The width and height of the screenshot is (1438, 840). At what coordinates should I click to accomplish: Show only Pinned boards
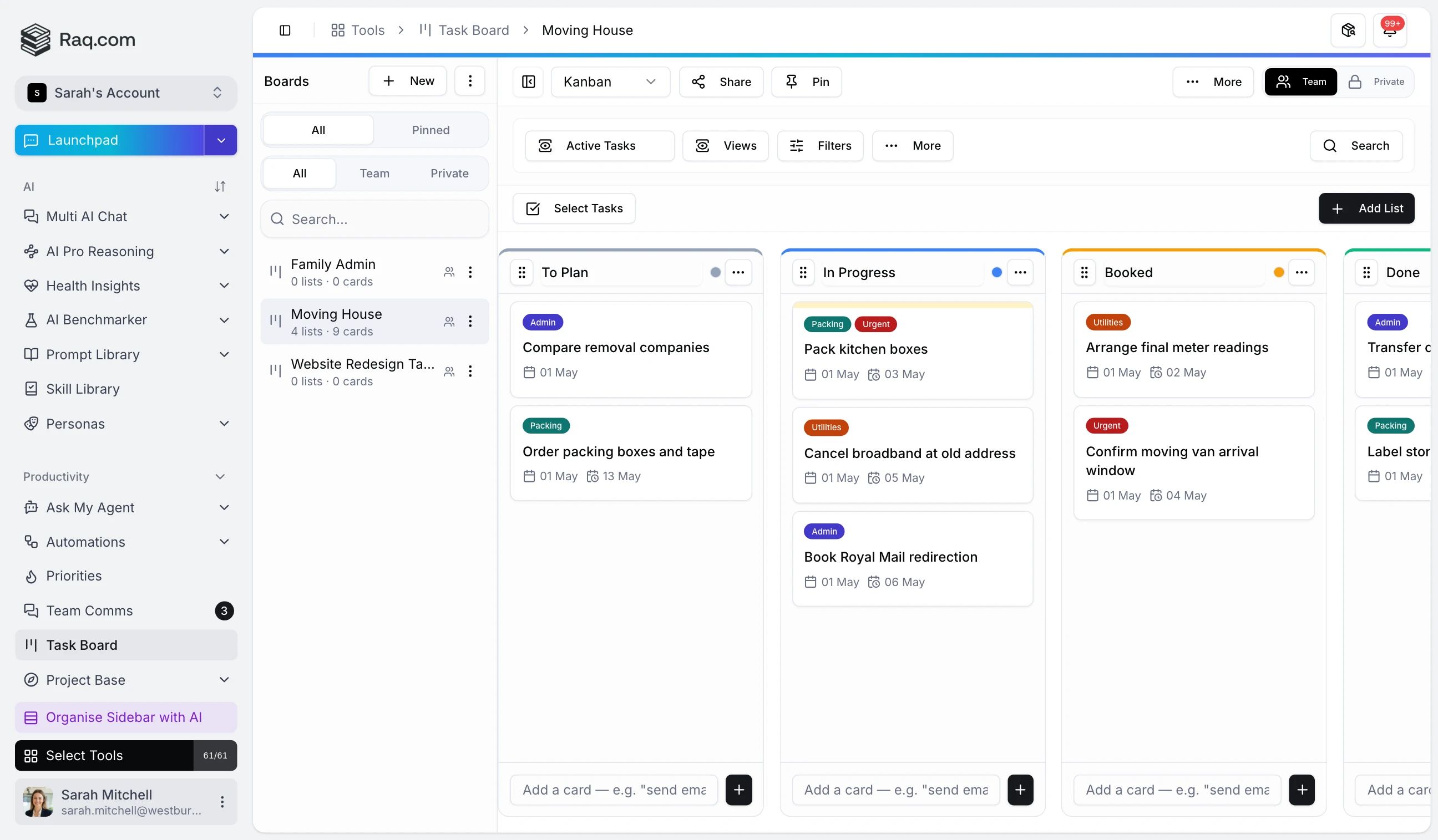[x=431, y=130]
